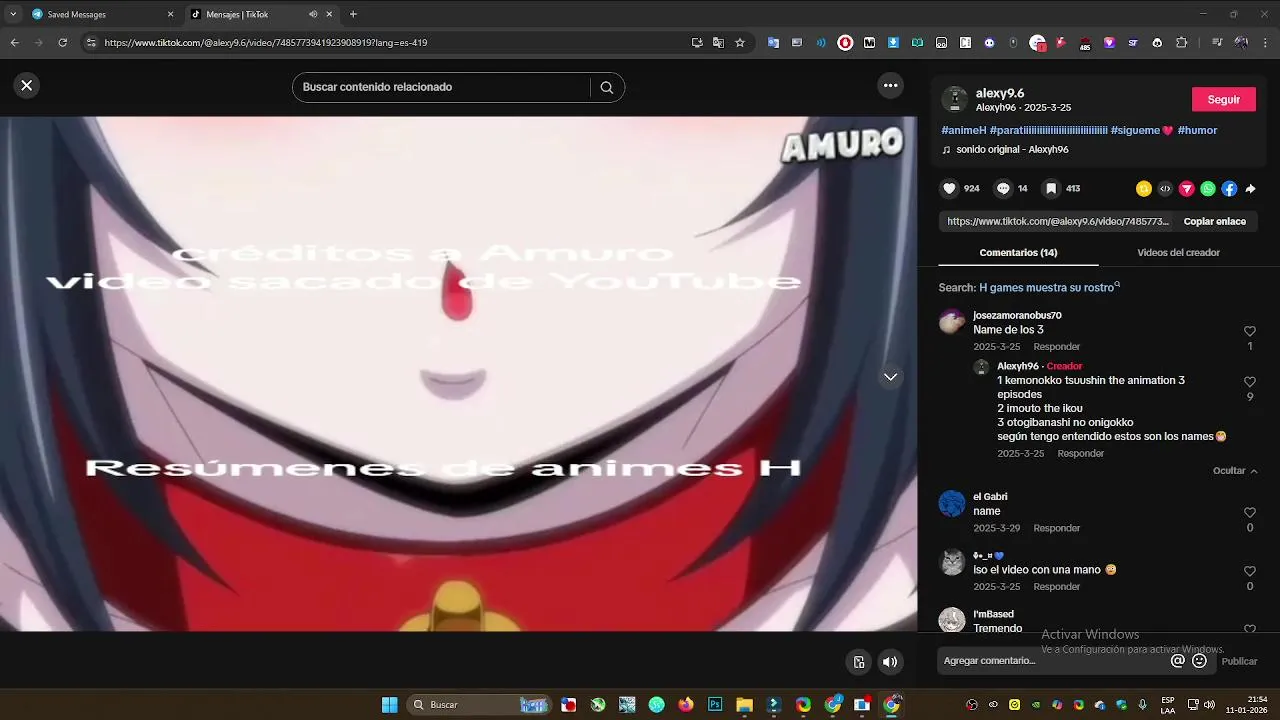Click the translate page icon in address bar
This screenshot has width=1280, height=720.
pyautogui.click(x=718, y=43)
